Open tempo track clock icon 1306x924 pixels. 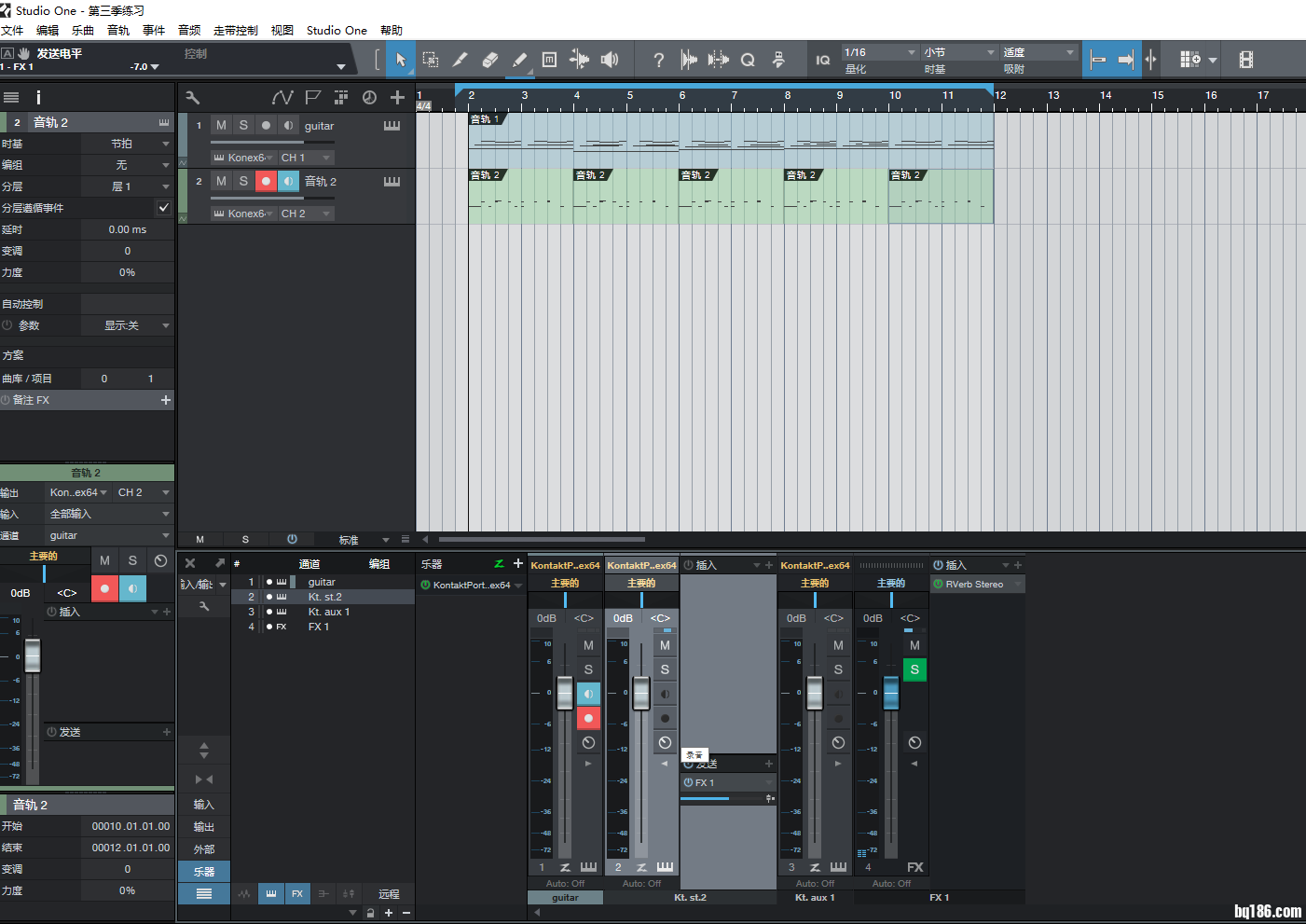tap(369, 97)
